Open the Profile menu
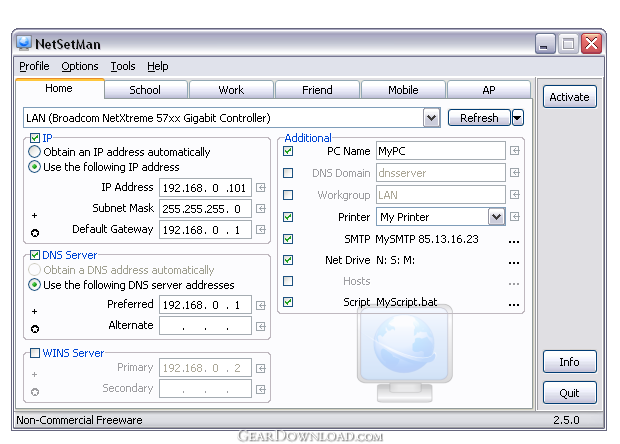 34,66
